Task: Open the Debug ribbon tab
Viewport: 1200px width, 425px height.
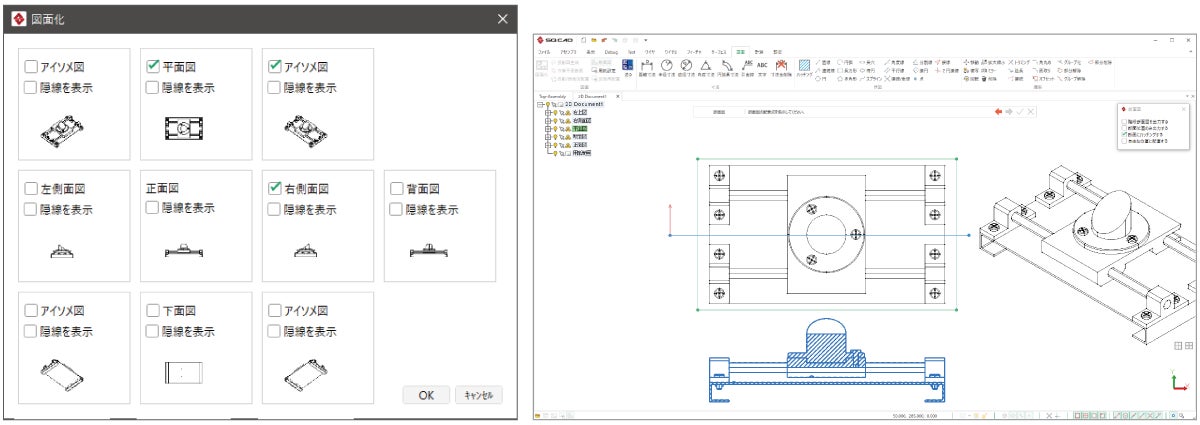Action: point(611,50)
